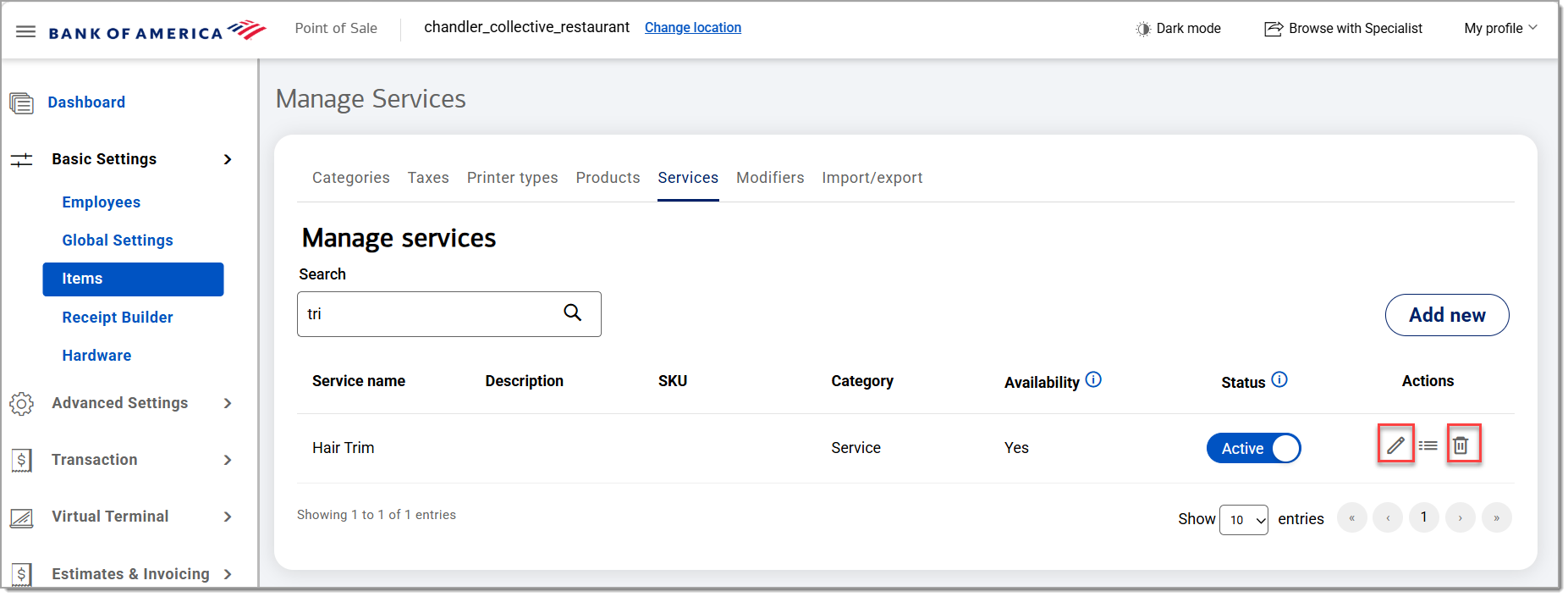Expand Virtual Terminal chevron

click(228, 517)
